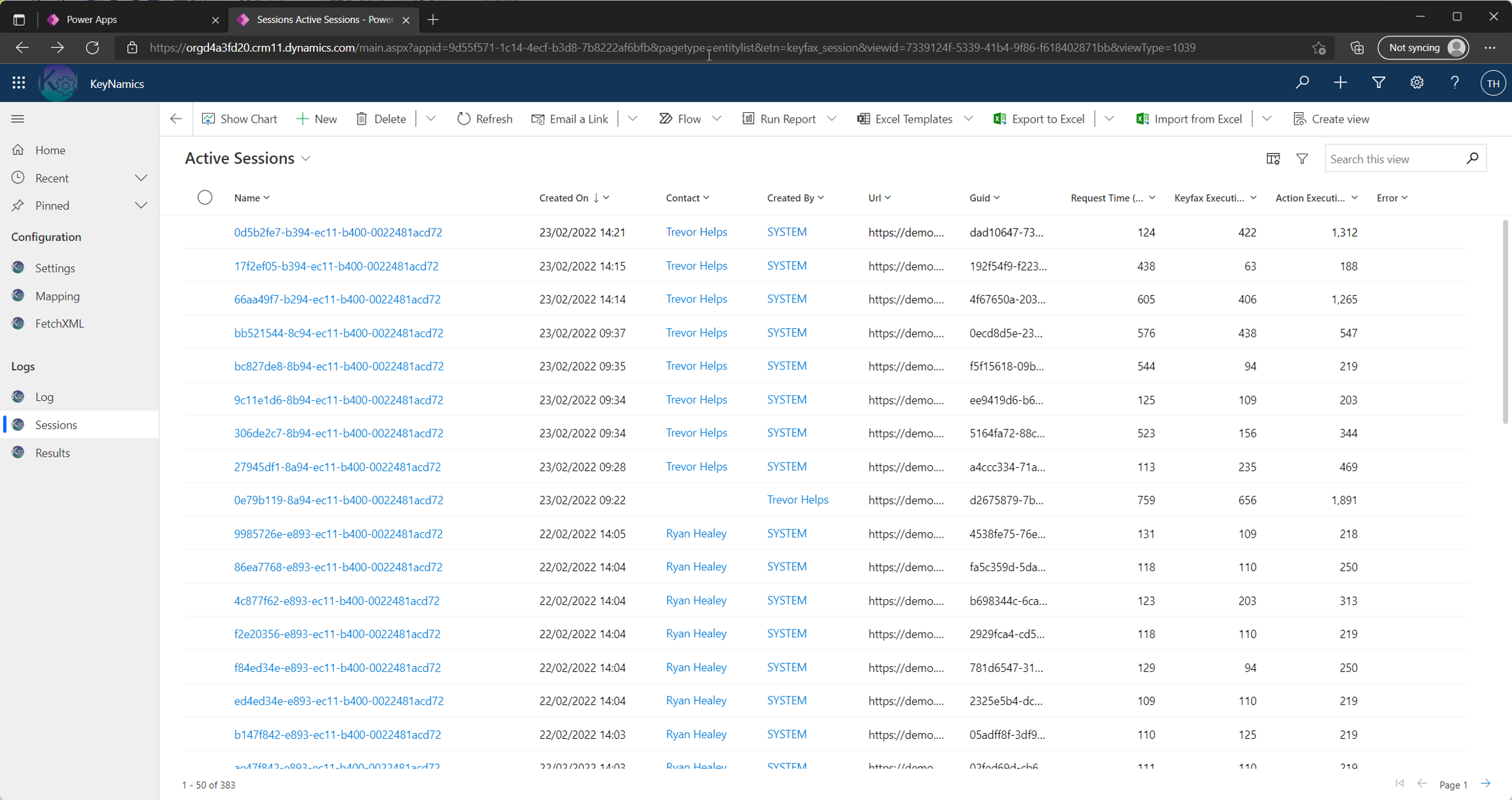Click the Edit columns icon
Viewport: 1512px width, 800px height.
pyautogui.click(x=1272, y=159)
